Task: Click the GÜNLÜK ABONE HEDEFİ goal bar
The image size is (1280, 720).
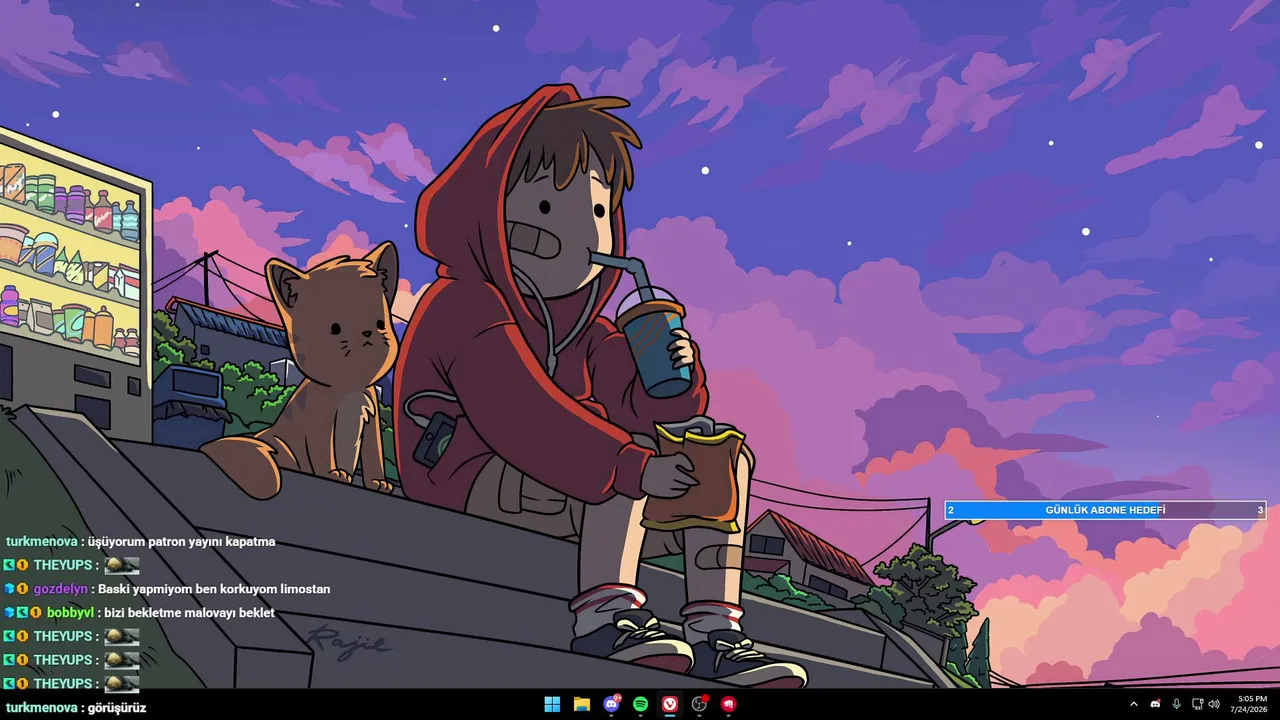Action: tap(1105, 510)
